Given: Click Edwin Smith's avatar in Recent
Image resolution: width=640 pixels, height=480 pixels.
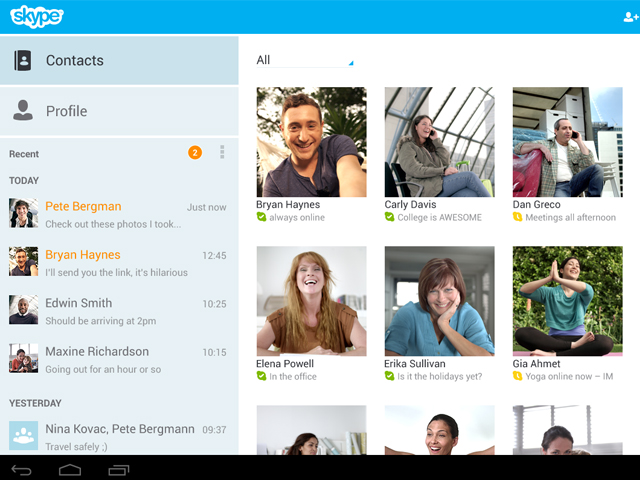Looking at the screenshot, I should [24, 310].
